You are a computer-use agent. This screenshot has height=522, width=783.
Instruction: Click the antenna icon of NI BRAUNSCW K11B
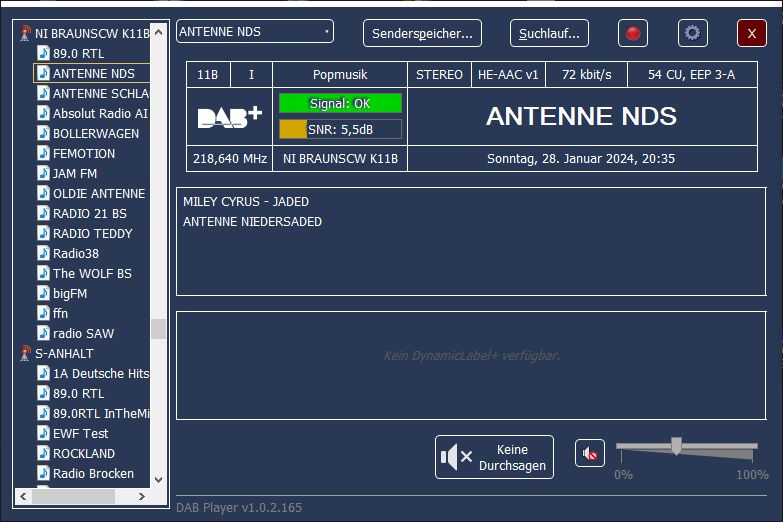[x=25, y=33]
